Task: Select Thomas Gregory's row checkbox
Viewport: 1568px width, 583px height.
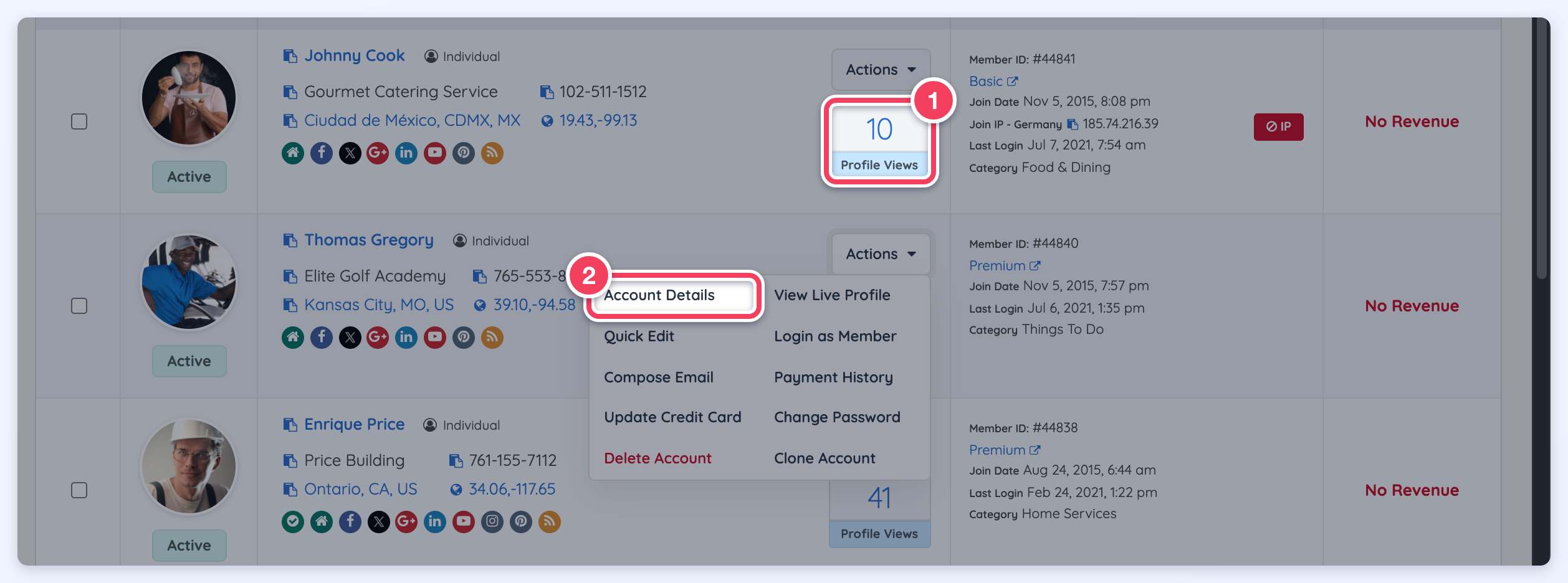Action: click(x=79, y=306)
